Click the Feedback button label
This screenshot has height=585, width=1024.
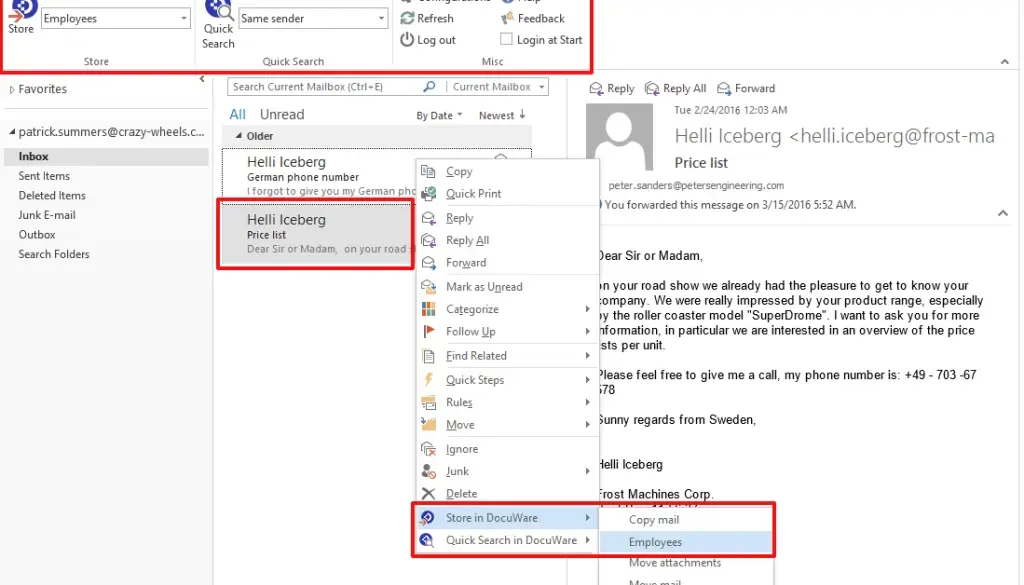(x=541, y=18)
